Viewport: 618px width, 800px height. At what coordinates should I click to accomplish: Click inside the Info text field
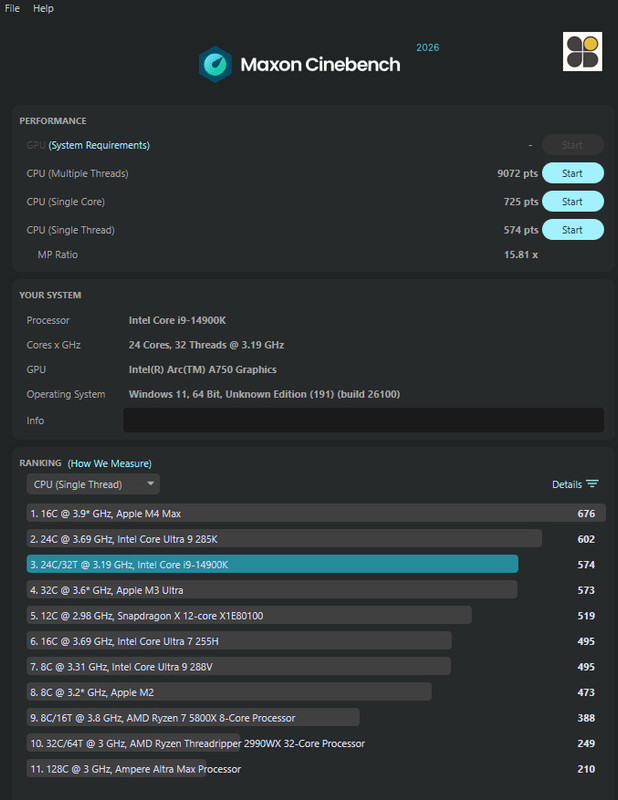coord(363,420)
